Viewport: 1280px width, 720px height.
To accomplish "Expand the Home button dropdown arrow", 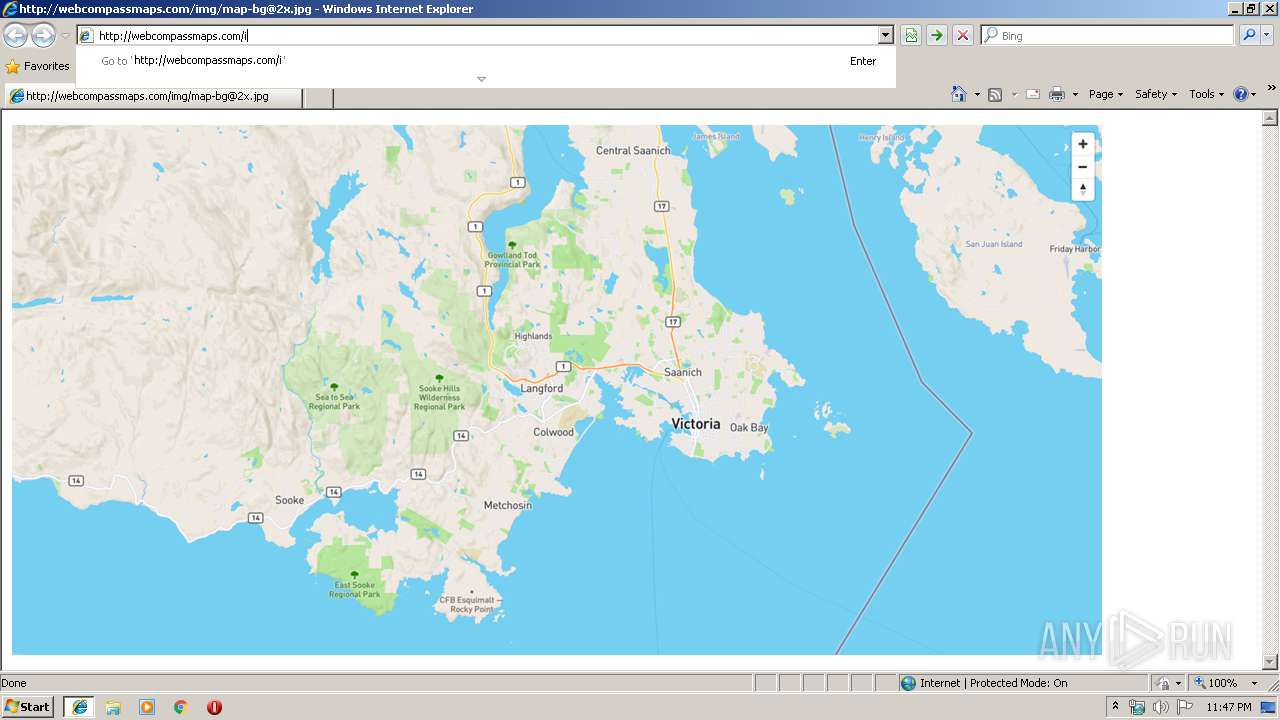I will tap(977, 94).
